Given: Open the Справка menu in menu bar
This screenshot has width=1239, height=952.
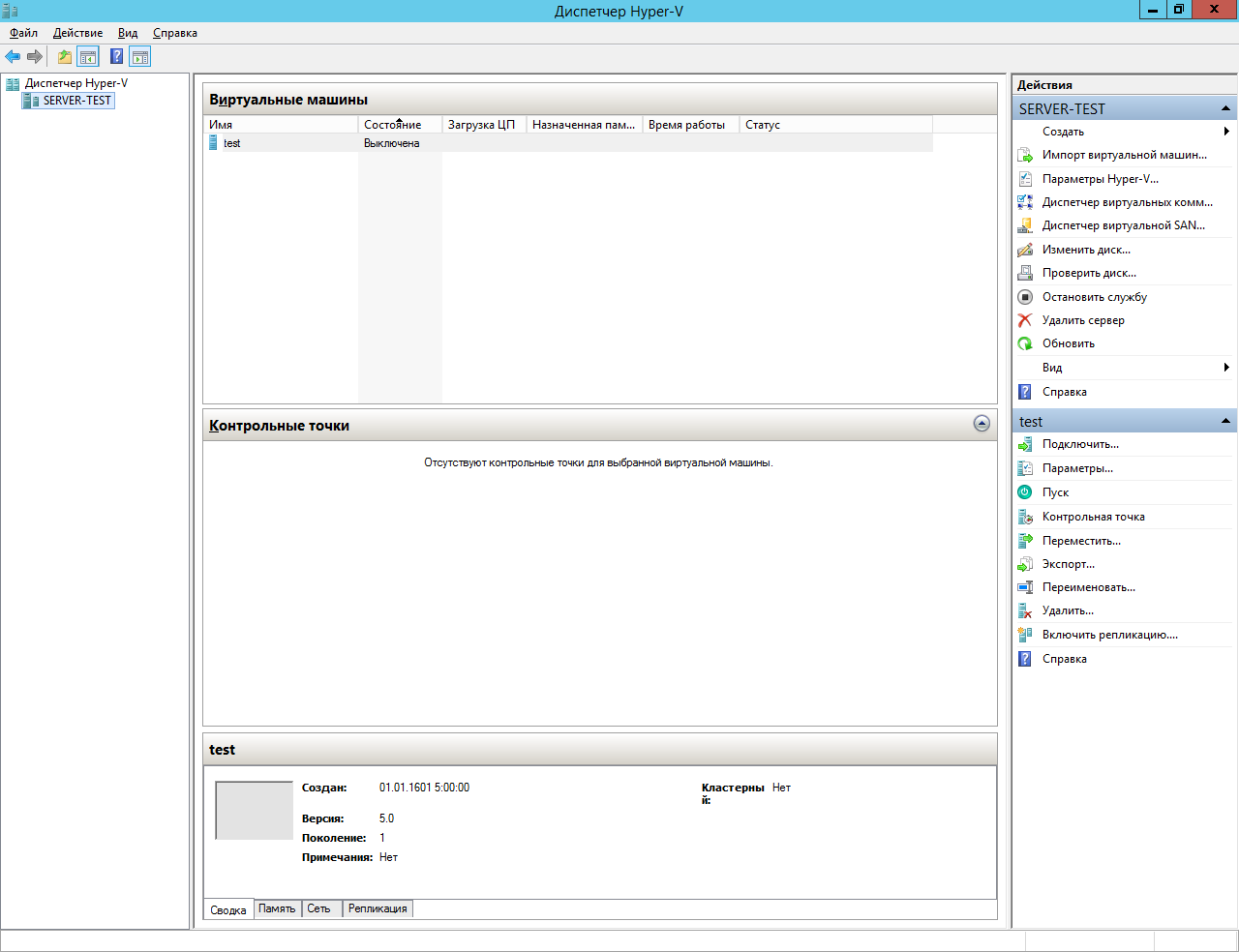Looking at the screenshot, I should pyautogui.click(x=175, y=33).
